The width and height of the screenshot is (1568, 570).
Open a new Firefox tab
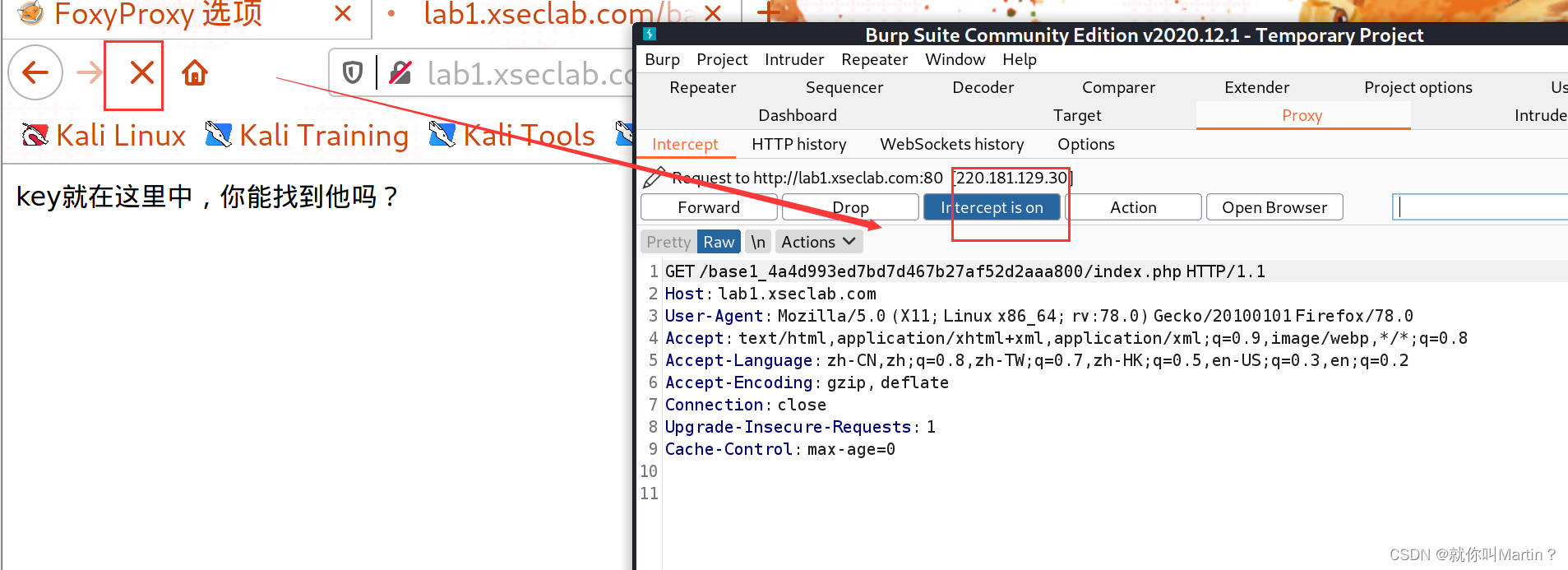769,12
